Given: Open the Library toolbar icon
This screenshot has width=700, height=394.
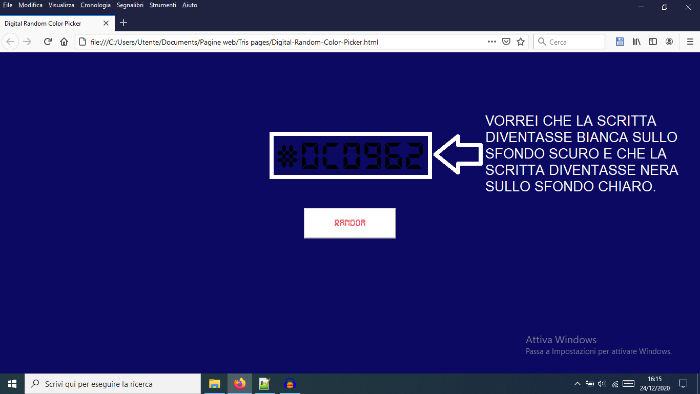Looking at the screenshot, I should click(636, 41).
